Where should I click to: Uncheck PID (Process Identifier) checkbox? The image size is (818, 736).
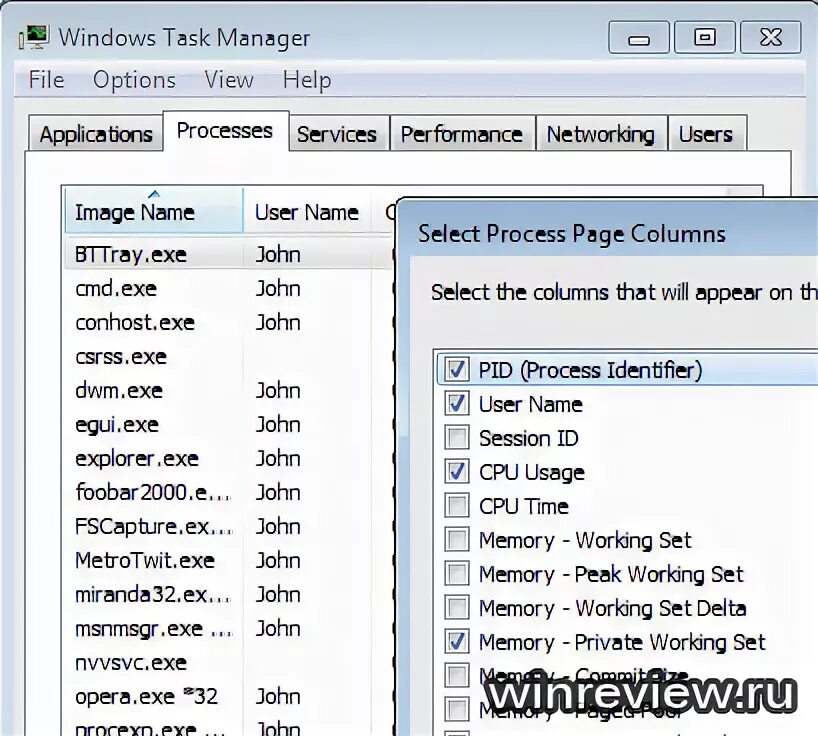click(x=457, y=370)
